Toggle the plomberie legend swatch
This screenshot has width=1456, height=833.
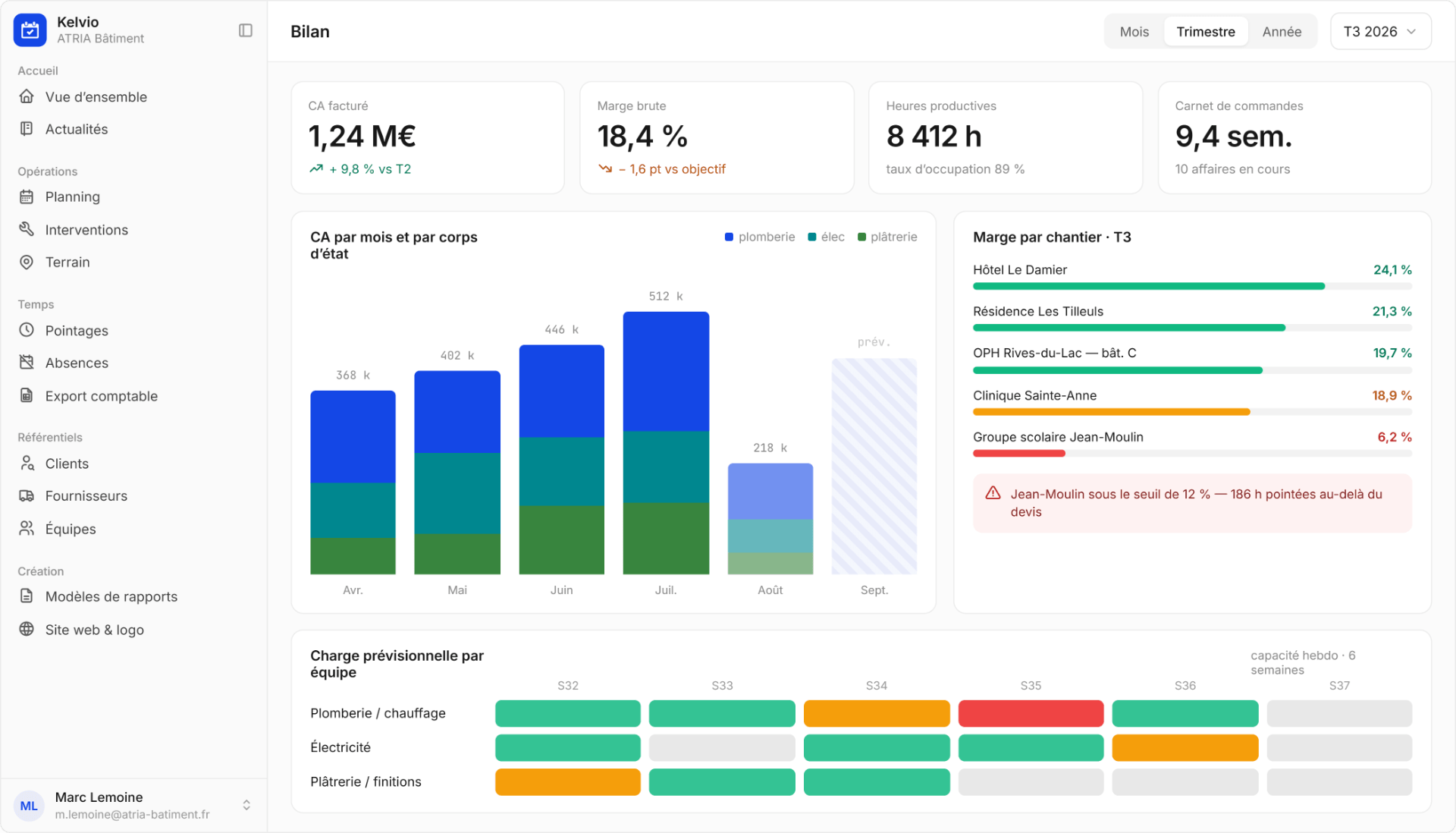729,237
